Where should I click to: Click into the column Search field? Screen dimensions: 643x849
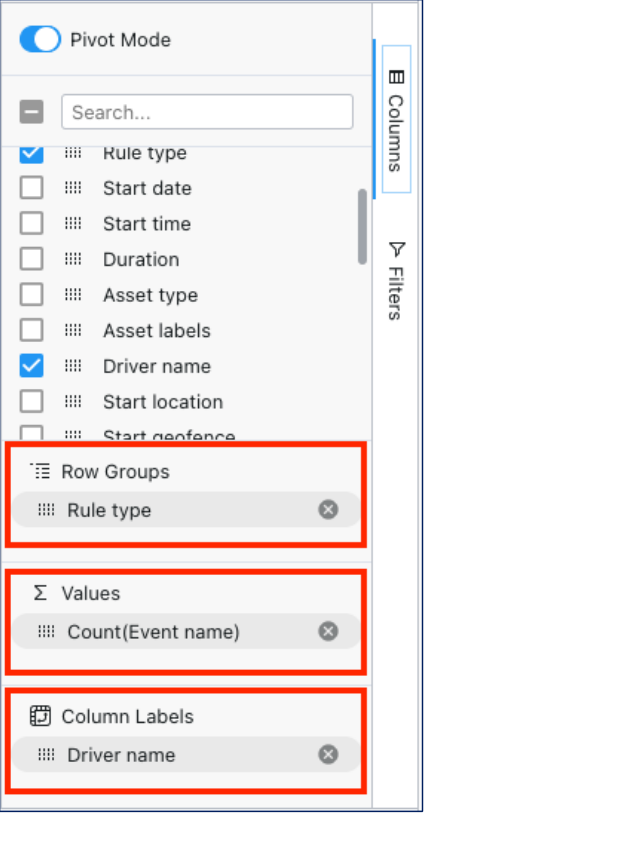tap(207, 112)
